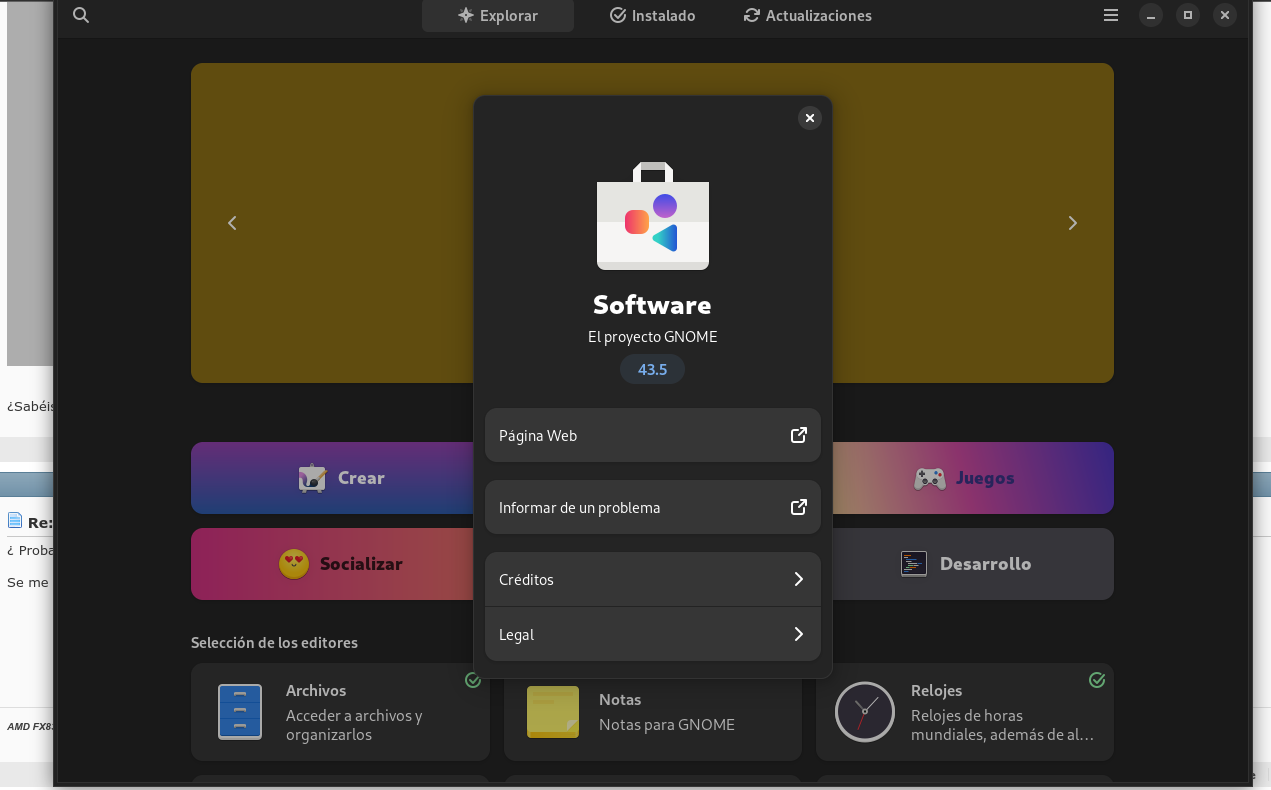Click the terminal icon in Desarrollo
The image size is (1271, 790).
pyautogui.click(x=914, y=564)
